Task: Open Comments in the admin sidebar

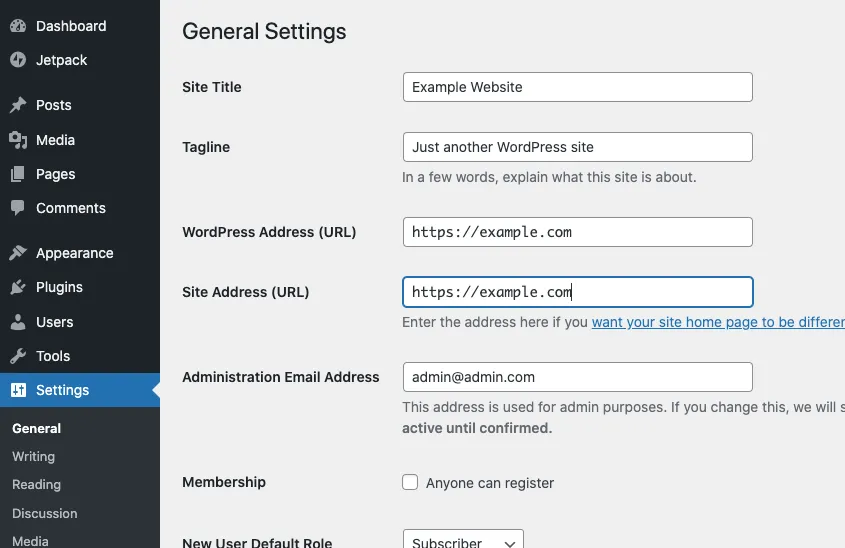Action: [71, 208]
